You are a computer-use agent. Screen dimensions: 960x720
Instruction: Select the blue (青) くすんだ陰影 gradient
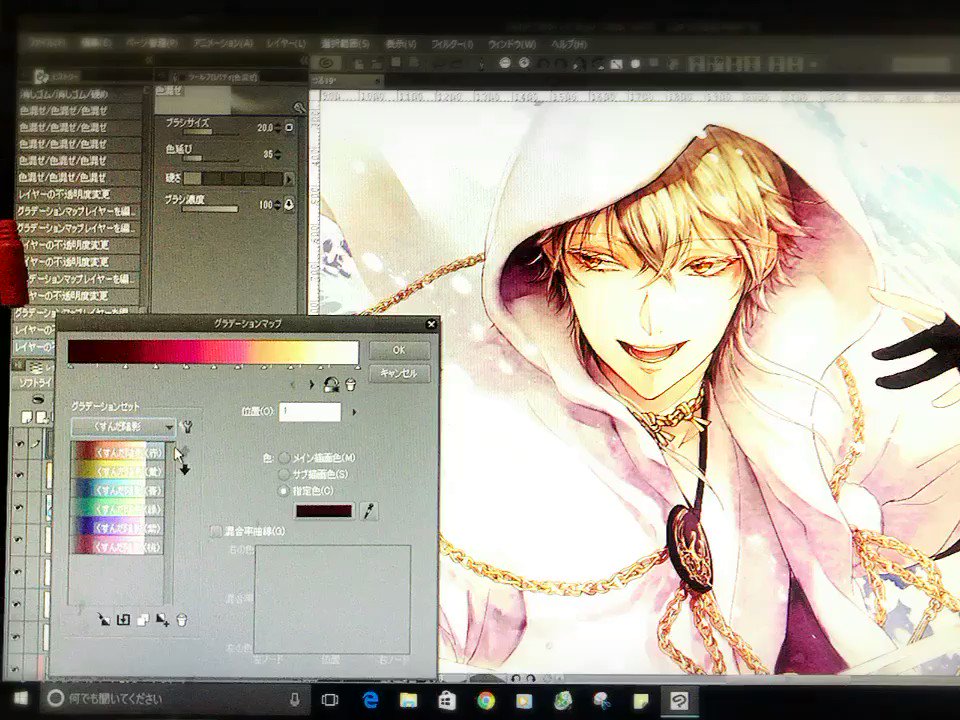(x=119, y=489)
